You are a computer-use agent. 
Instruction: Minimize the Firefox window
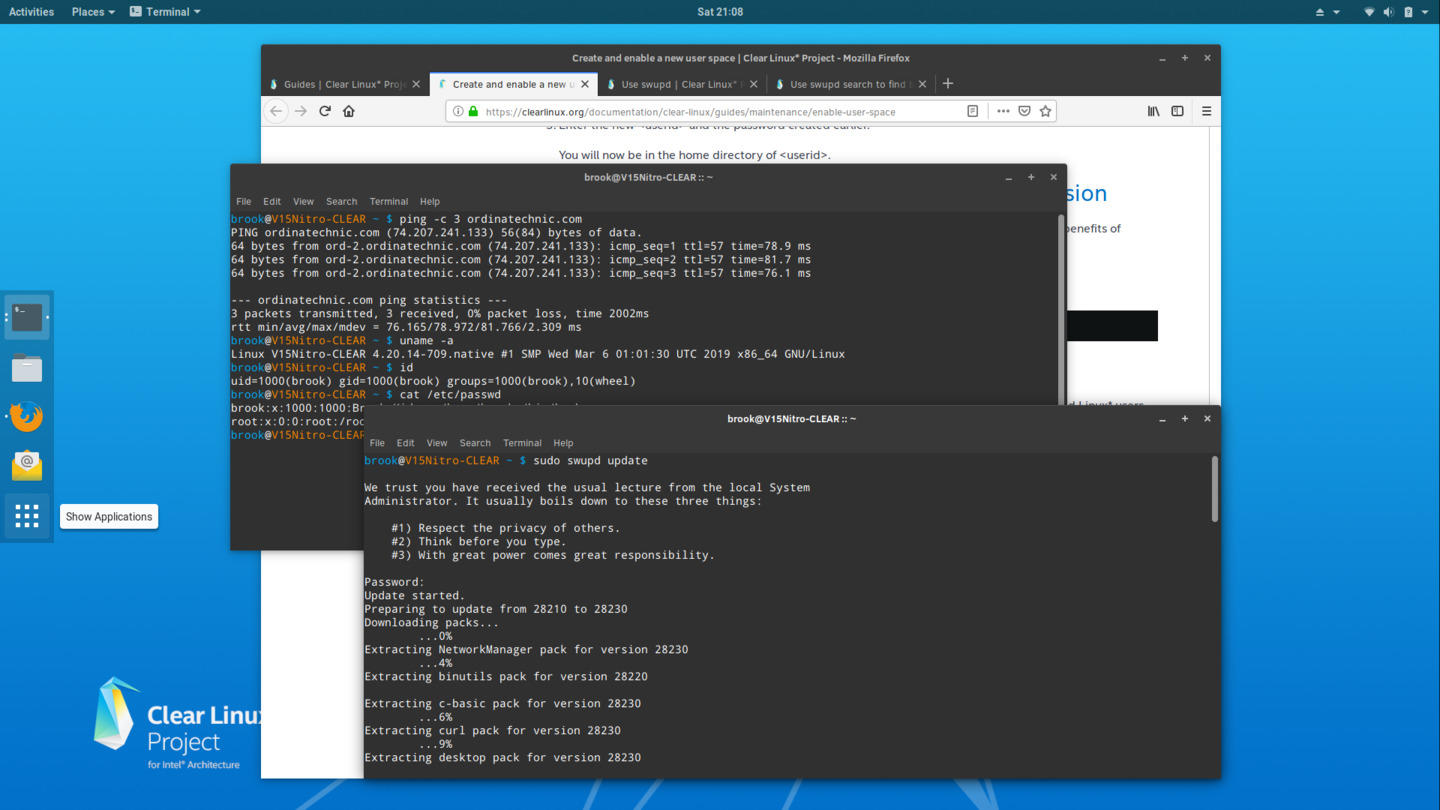point(1162,58)
